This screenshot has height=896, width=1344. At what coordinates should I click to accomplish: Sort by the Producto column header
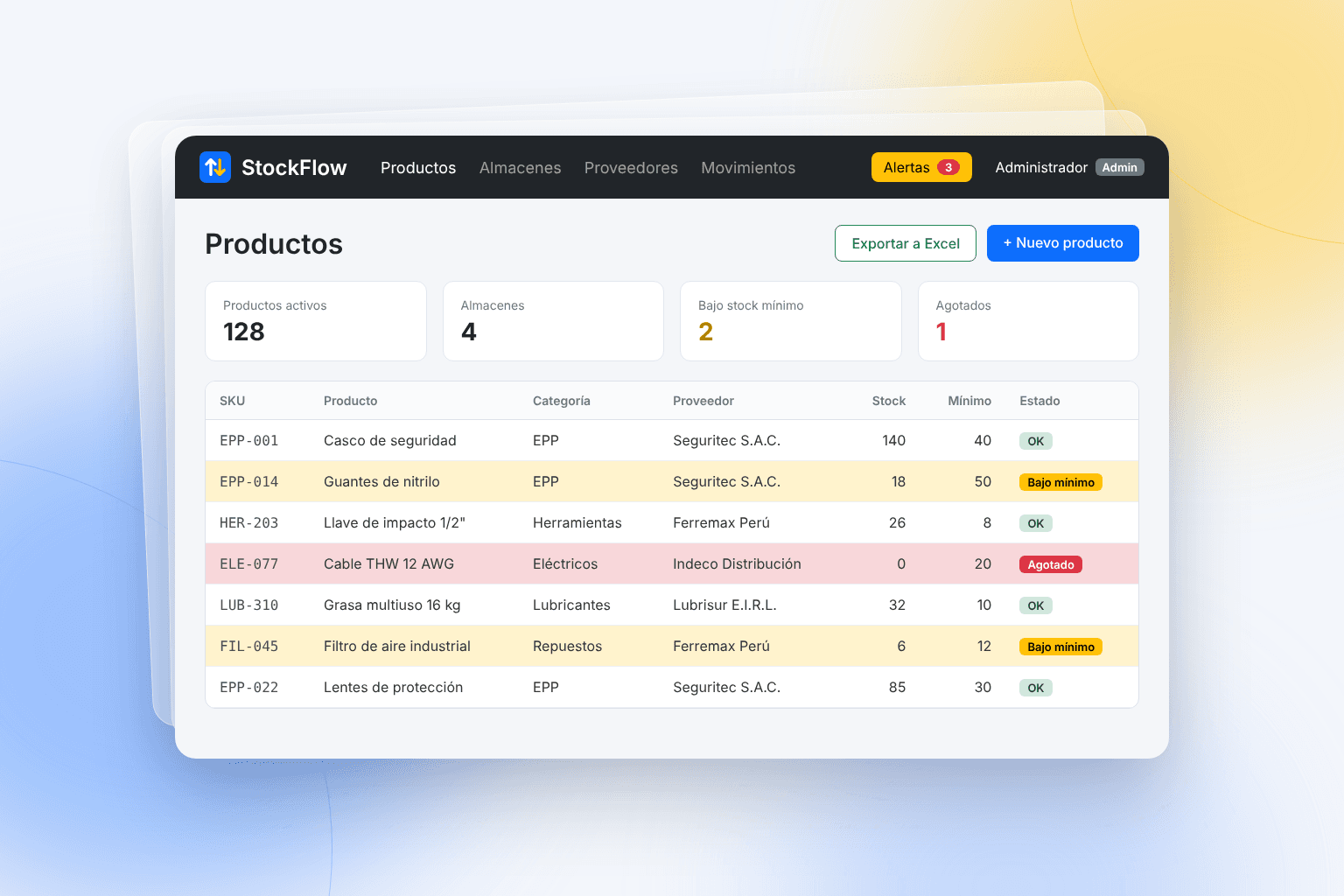(350, 401)
